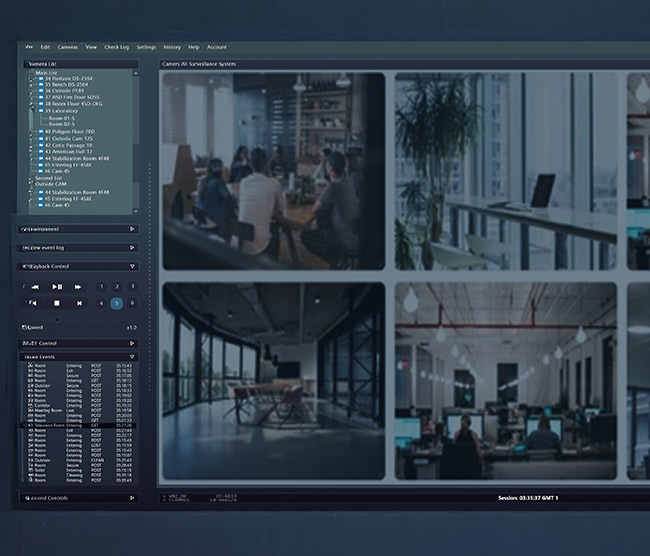Expand the Second Controls panel

coord(132,497)
